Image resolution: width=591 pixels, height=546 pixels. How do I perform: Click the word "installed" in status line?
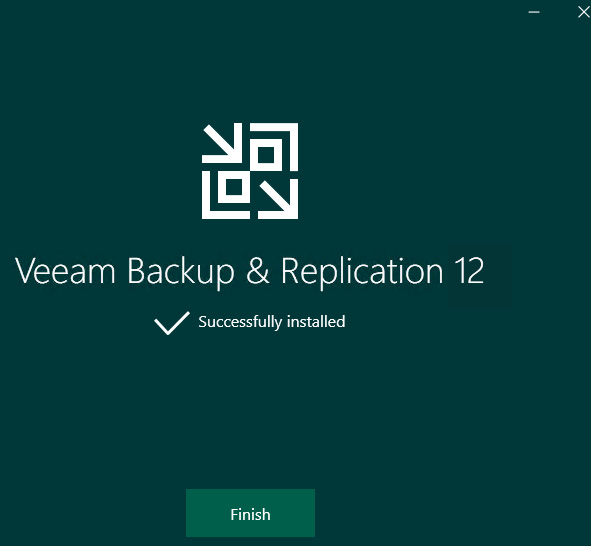point(316,321)
